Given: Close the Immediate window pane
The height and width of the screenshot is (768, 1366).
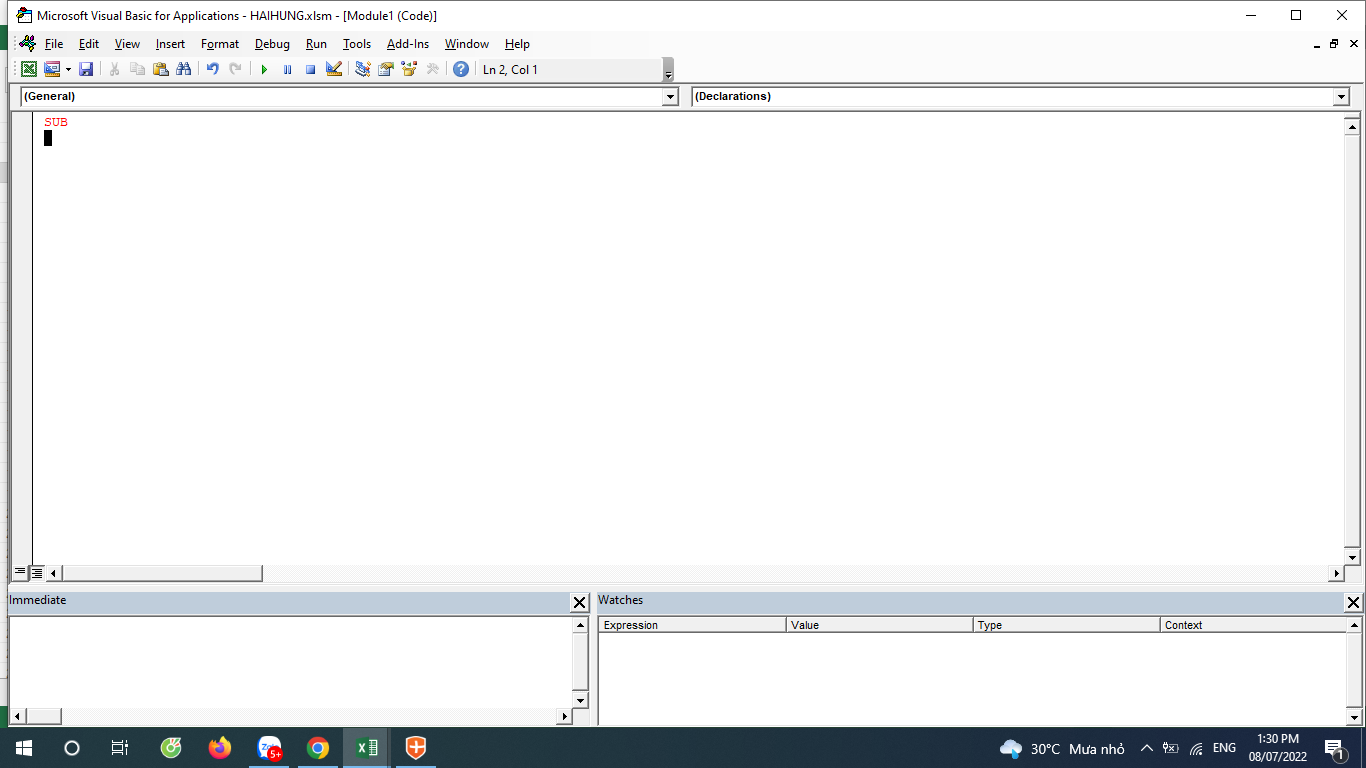Looking at the screenshot, I should (x=579, y=602).
